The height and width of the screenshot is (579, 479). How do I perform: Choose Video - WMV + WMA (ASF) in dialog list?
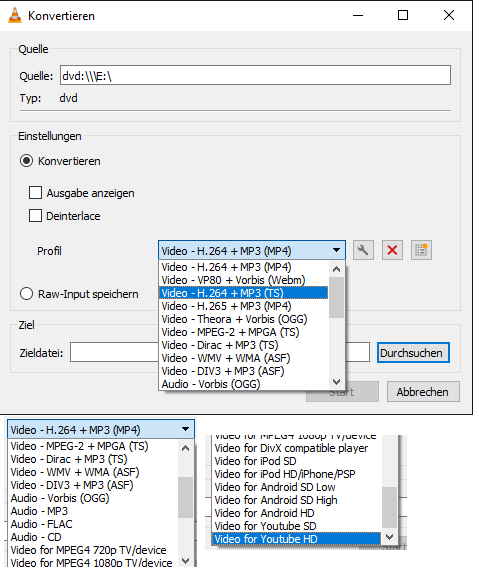[243, 358]
